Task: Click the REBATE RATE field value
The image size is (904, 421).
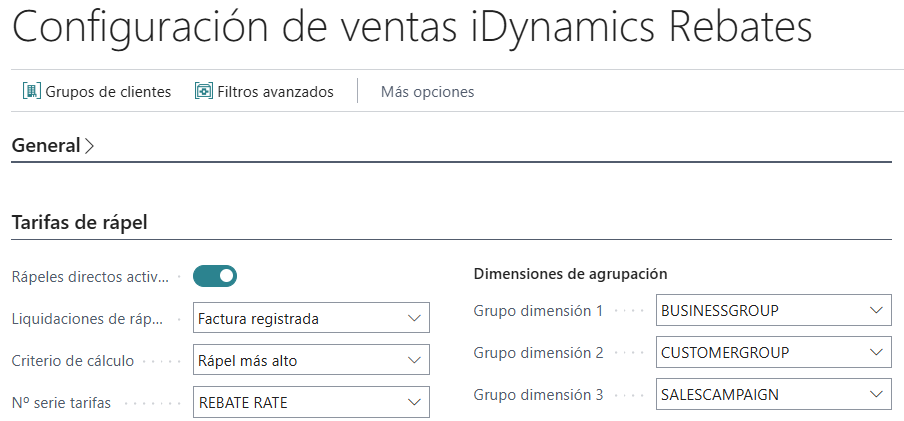Action: tap(243, 403)
